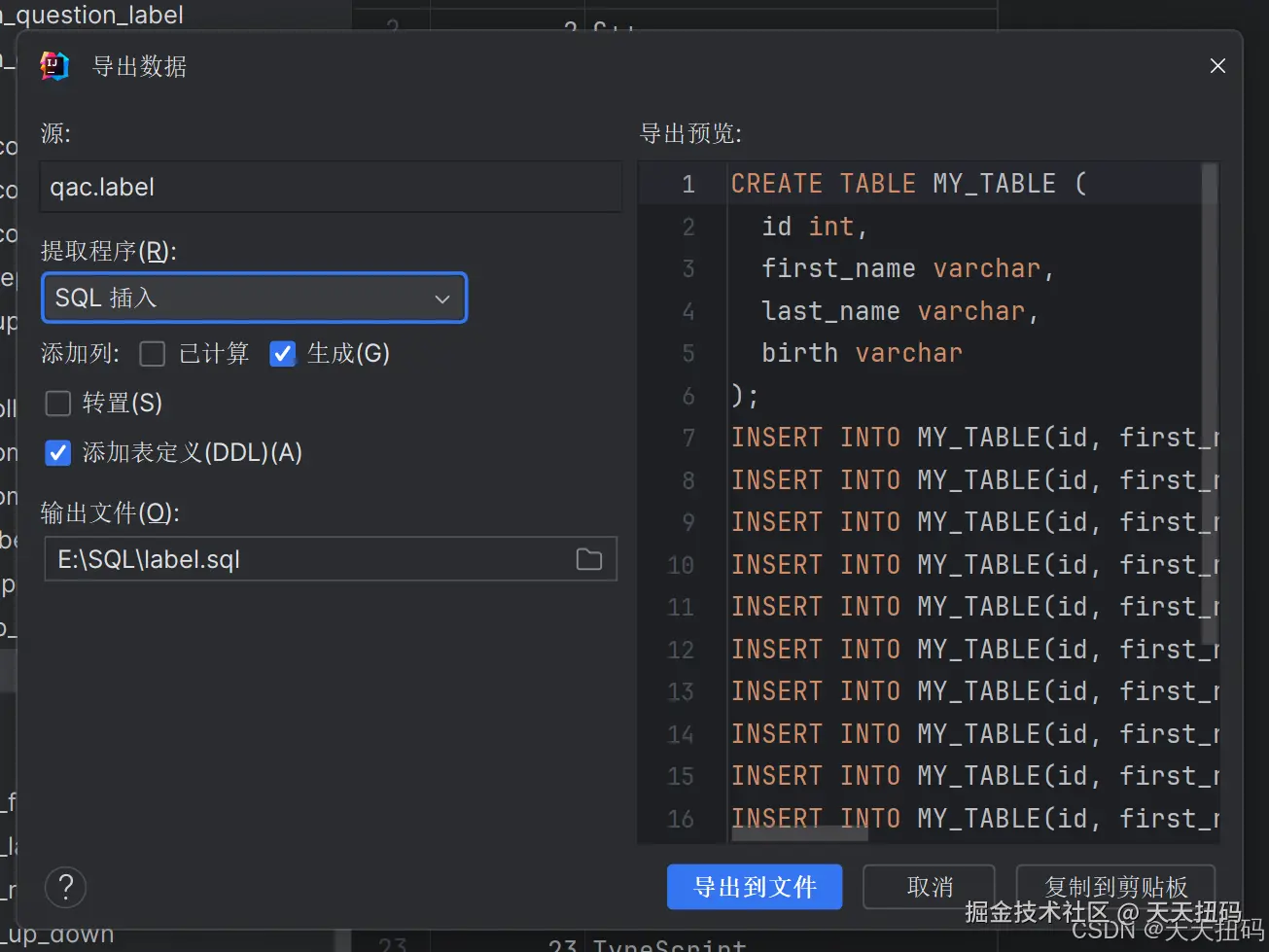Click 复制到剪贴板 button
This screenshot has height=952, width=1269.
1115,887
